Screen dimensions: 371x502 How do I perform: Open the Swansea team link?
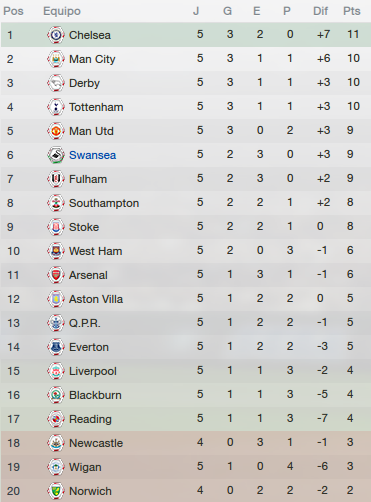coord(92,155)
